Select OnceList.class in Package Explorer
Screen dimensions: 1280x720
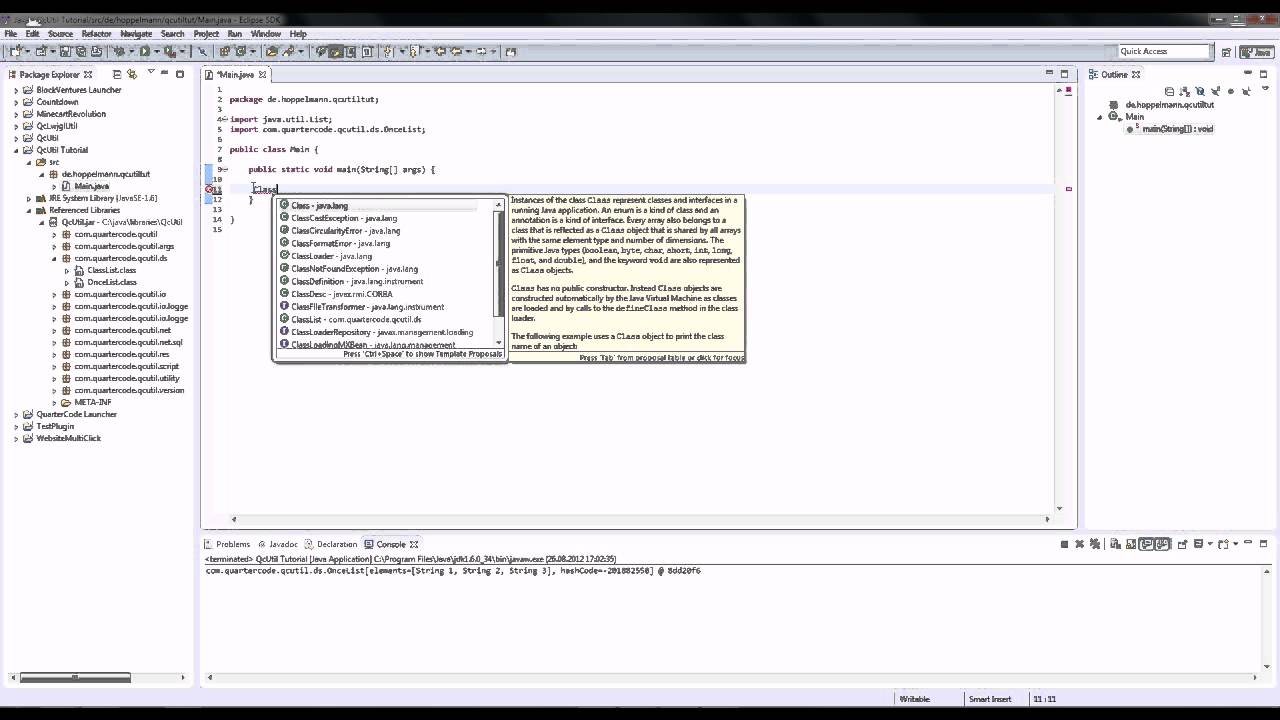tap(111, 282)
